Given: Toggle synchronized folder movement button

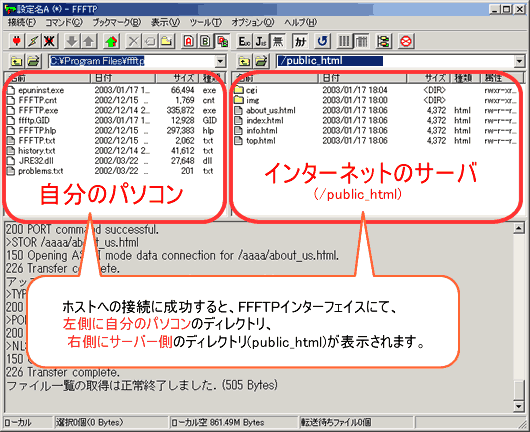Looking at the screenshot, I should pyautogui.click(x=383, y=42).
